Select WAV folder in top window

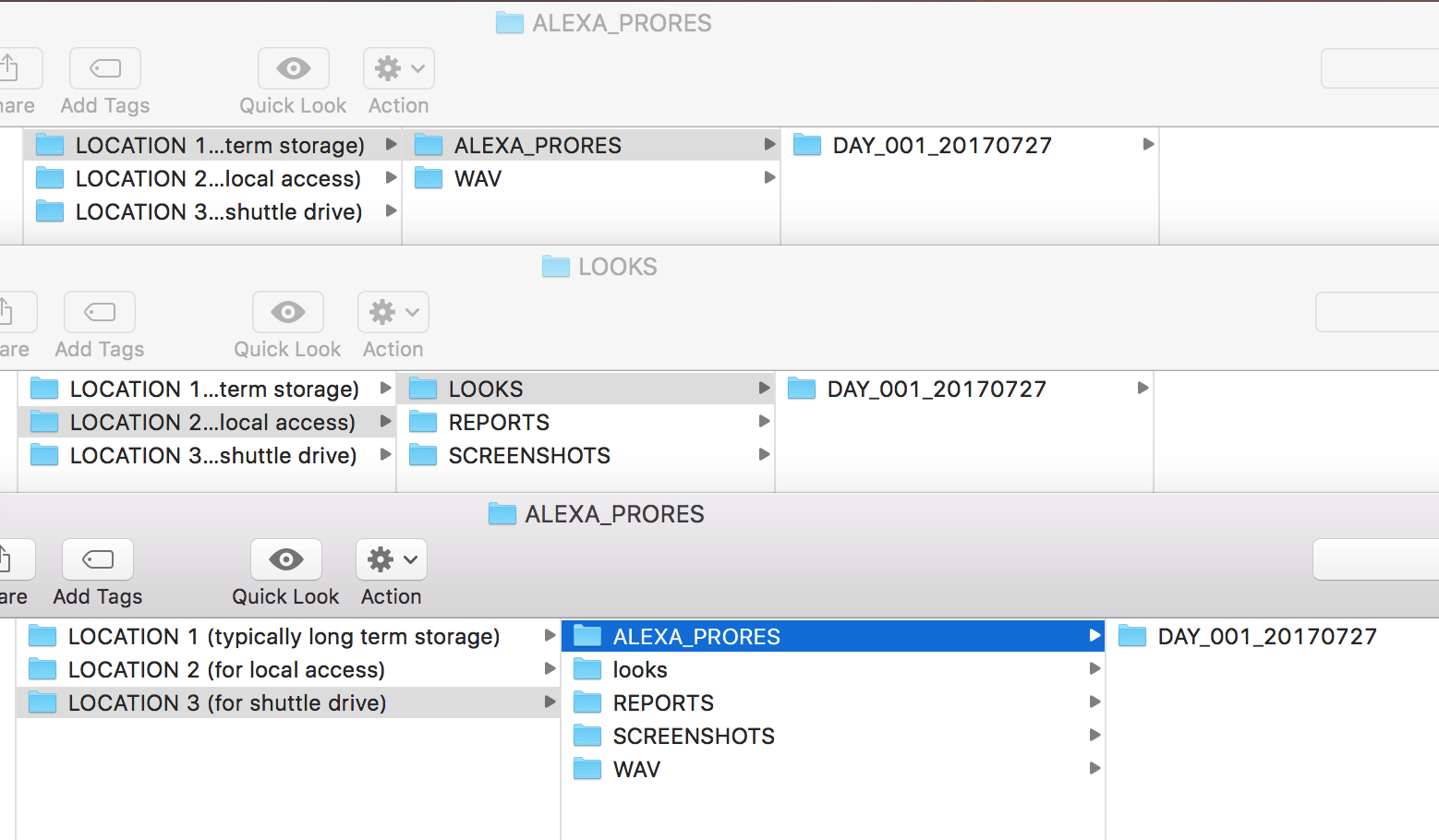point(478,179)
